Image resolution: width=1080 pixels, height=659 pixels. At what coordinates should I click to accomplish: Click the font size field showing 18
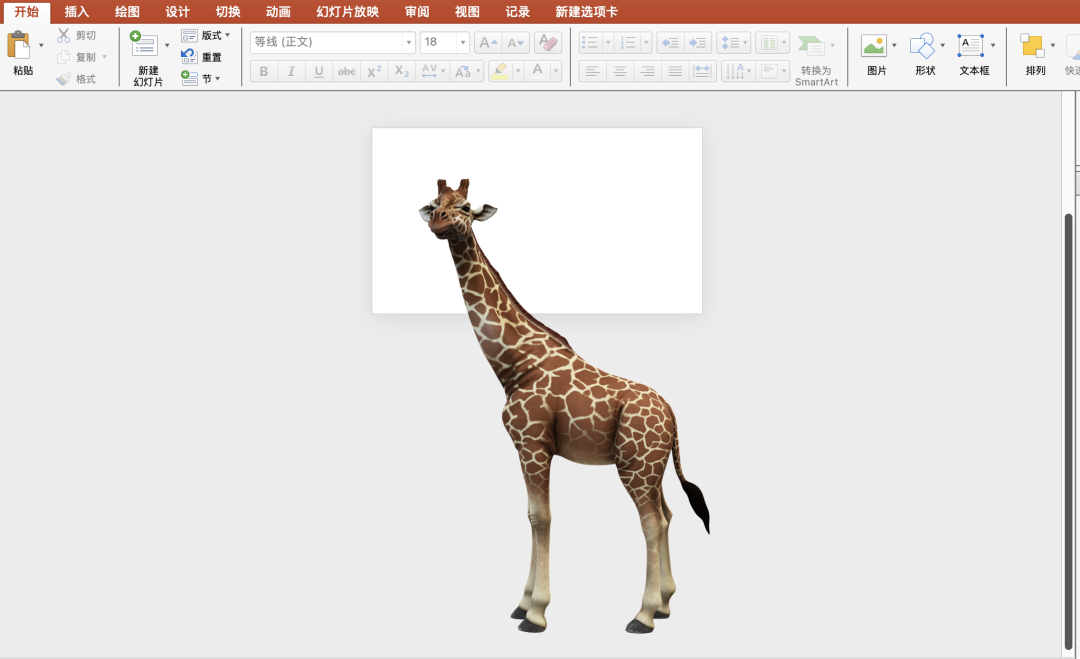pyautogui.click(x=438, y=43)
